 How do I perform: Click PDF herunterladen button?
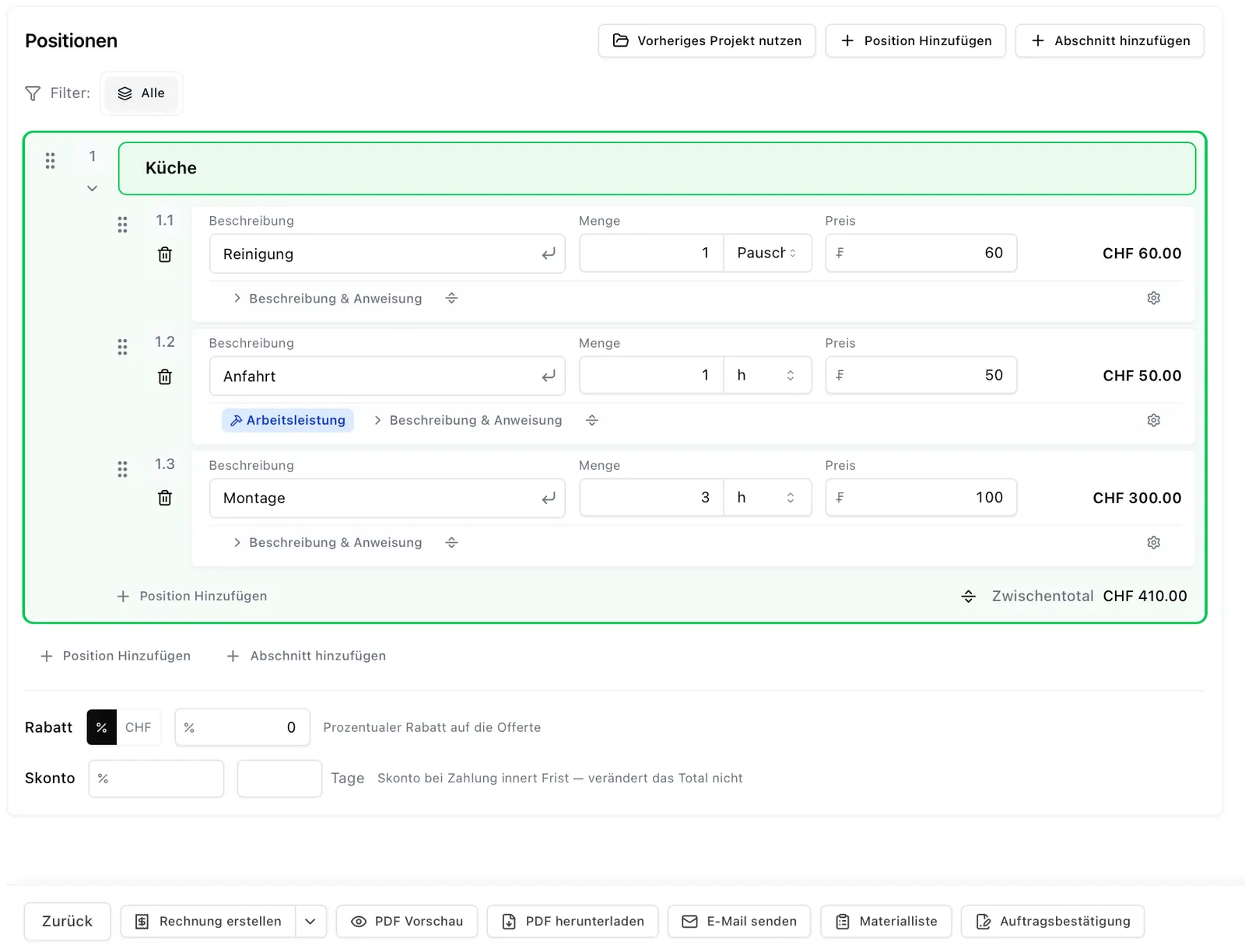pyautogui.click(x=573, y=921)
